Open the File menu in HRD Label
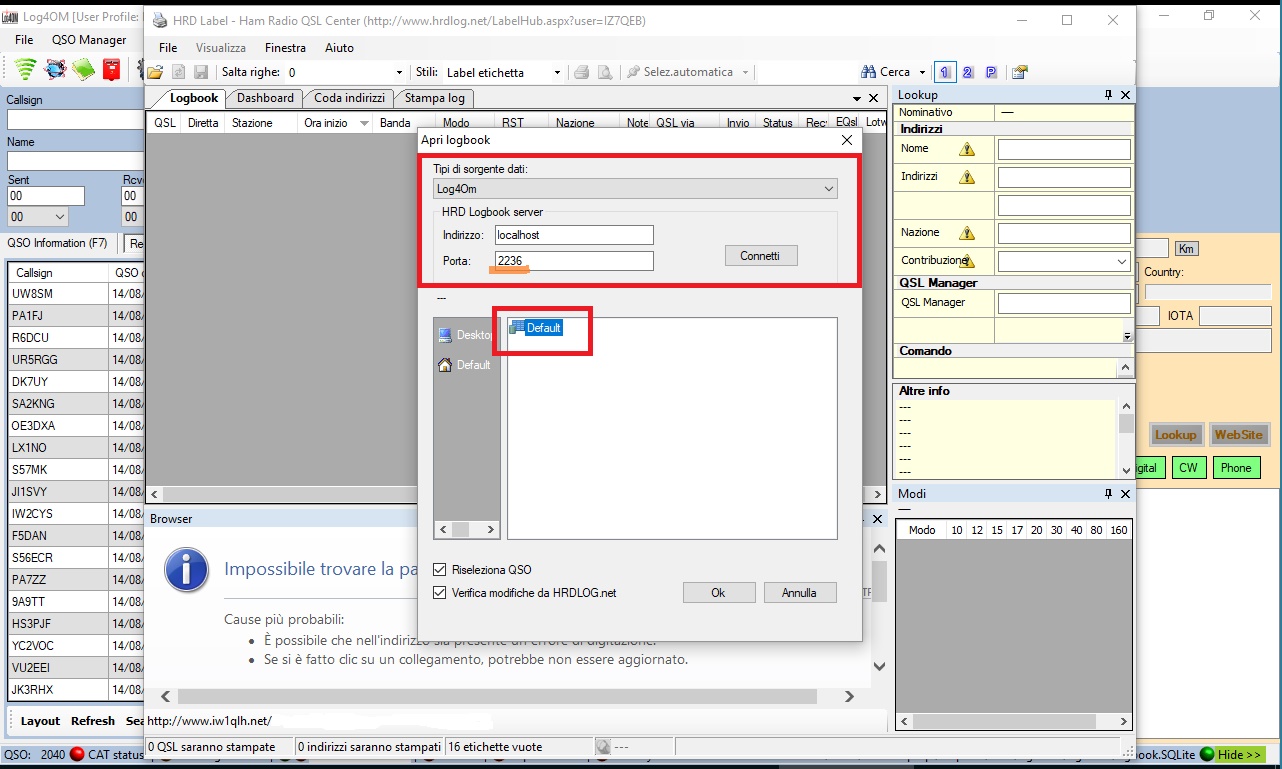This screenshot has height=769, width=1282. pos(168,47)
